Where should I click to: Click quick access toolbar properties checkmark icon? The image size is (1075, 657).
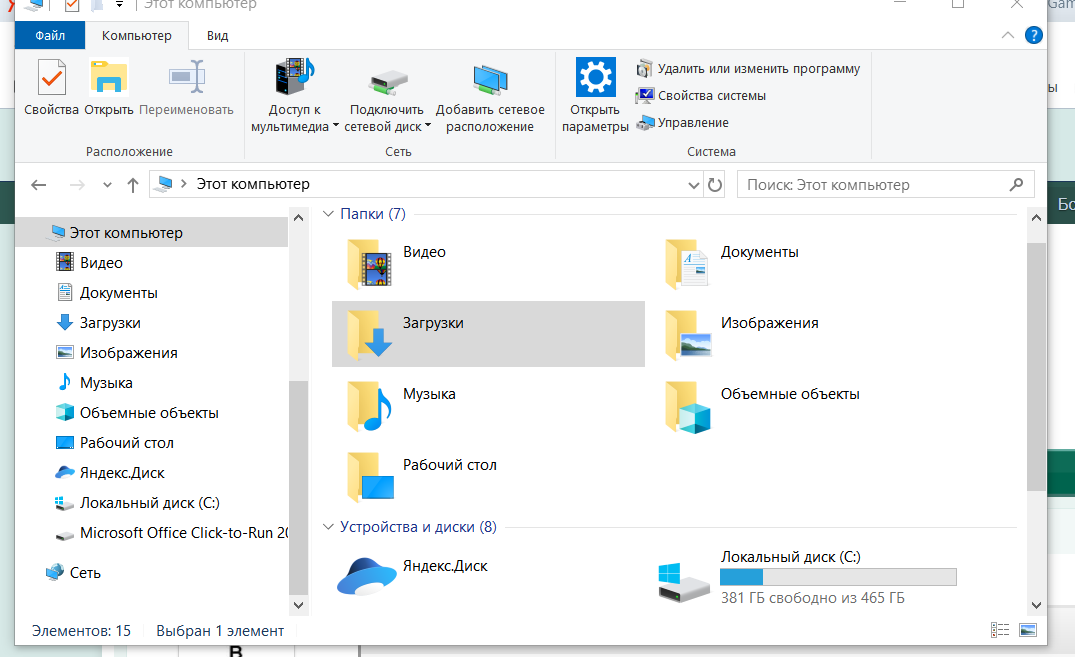(71, 5)
